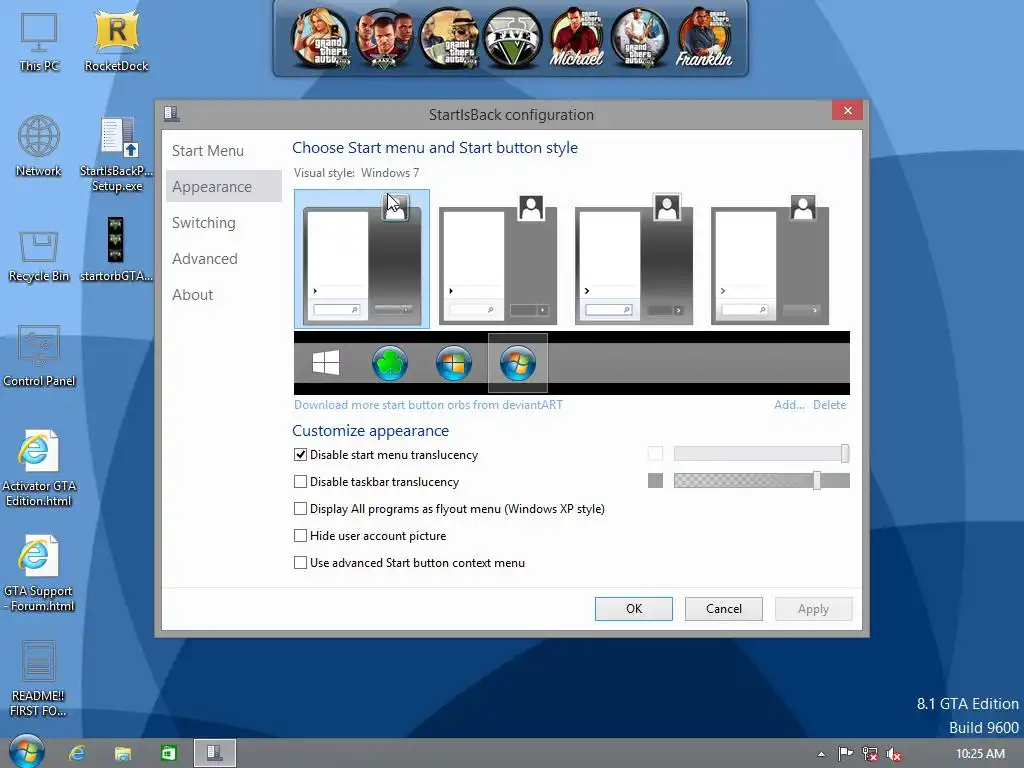Select the Activator GTA Edition.html file
Viewport: 1024px width, 768px height.
[39, 468]
